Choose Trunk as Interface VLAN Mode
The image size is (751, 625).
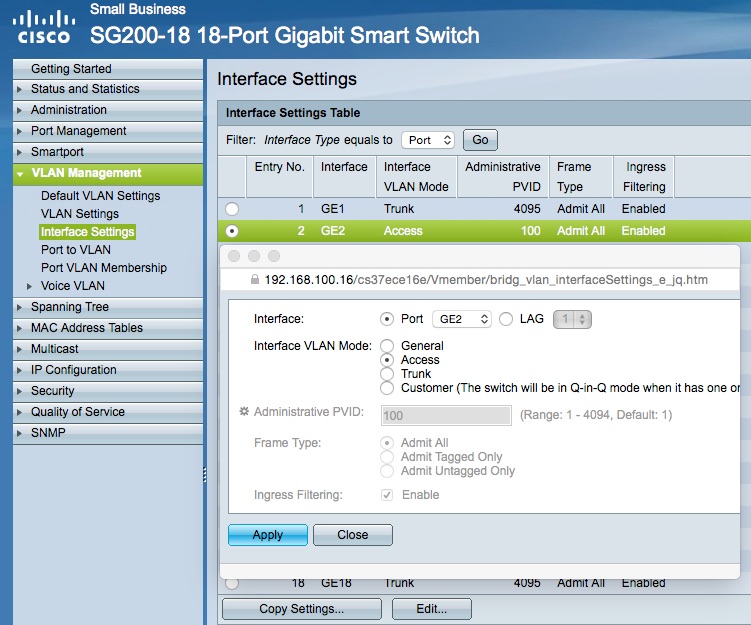pos(387,374)
